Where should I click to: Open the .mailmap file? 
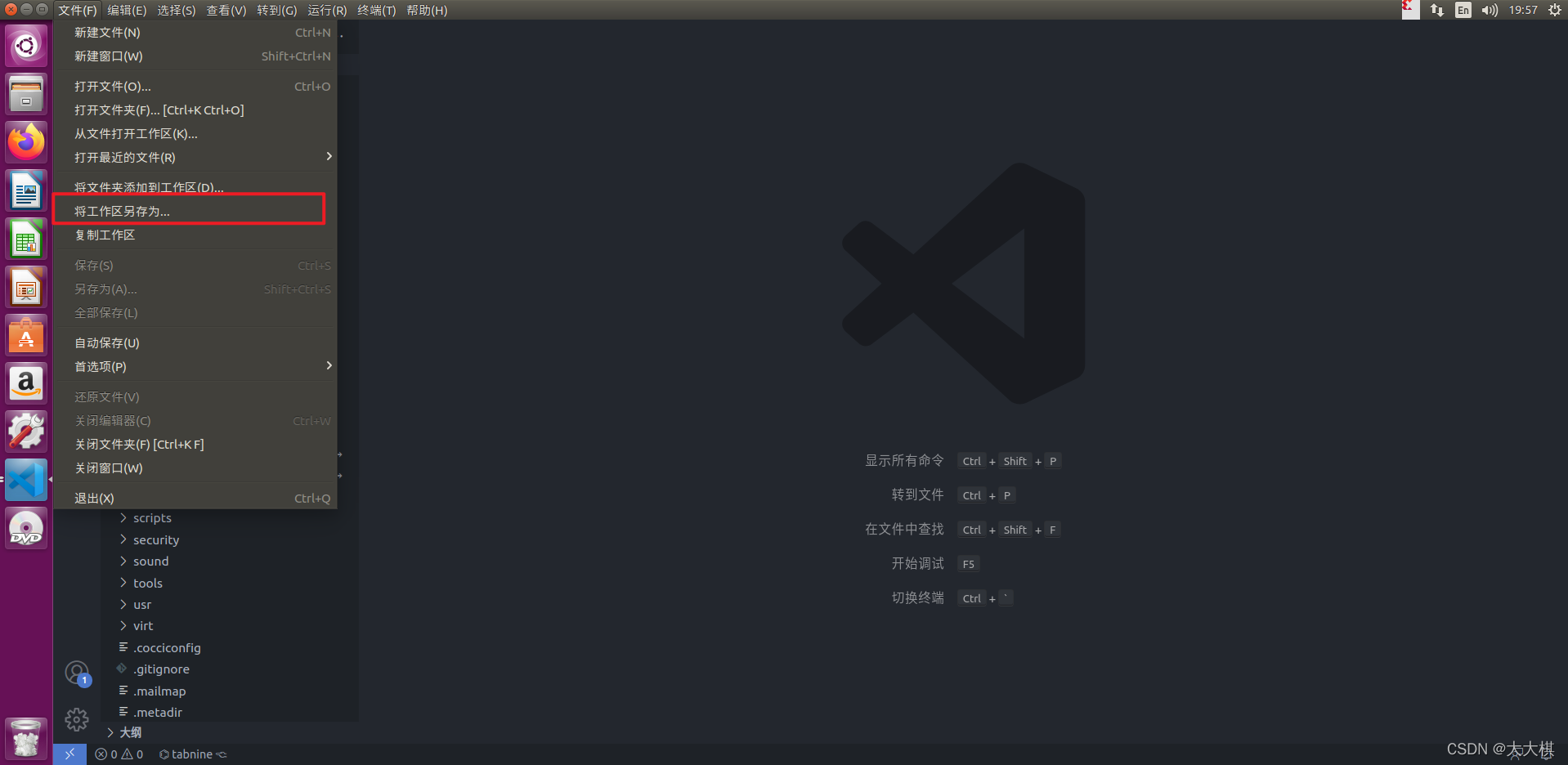point(159,691)
